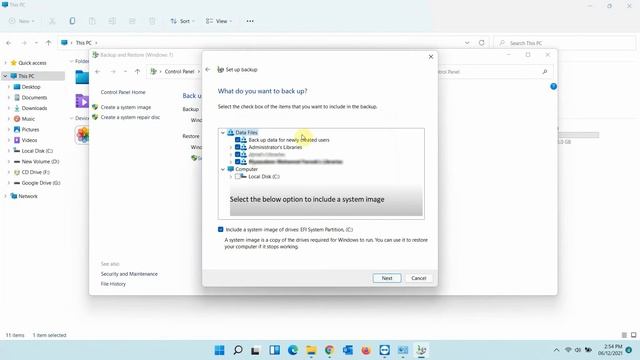Toggle Include a system image checkbox
The width and height of the screenshot is (640, 360).
tap(221, 229)
